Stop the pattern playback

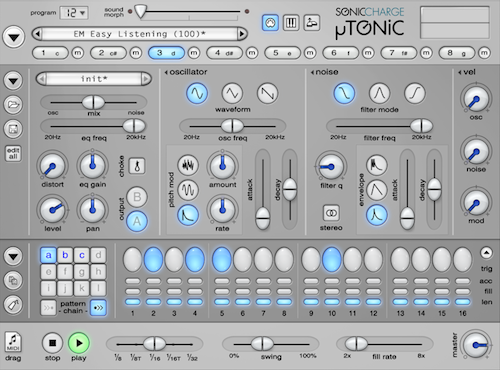point(52,343)
